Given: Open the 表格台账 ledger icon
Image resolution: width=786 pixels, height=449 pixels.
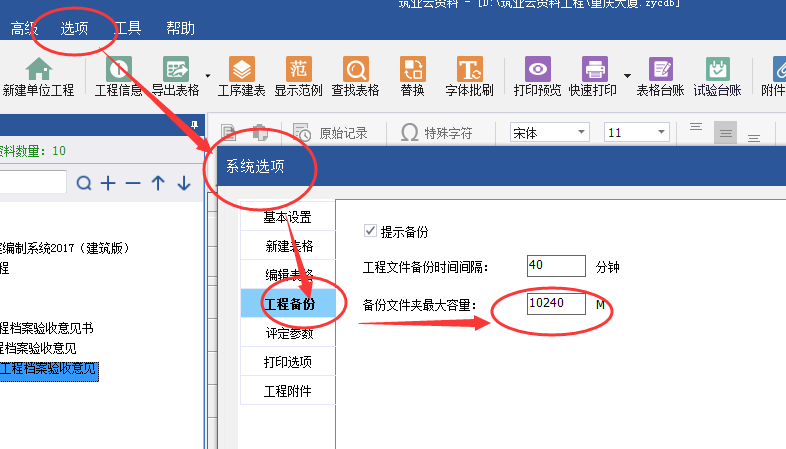Looking at the screenshot, I should (661, 70).
